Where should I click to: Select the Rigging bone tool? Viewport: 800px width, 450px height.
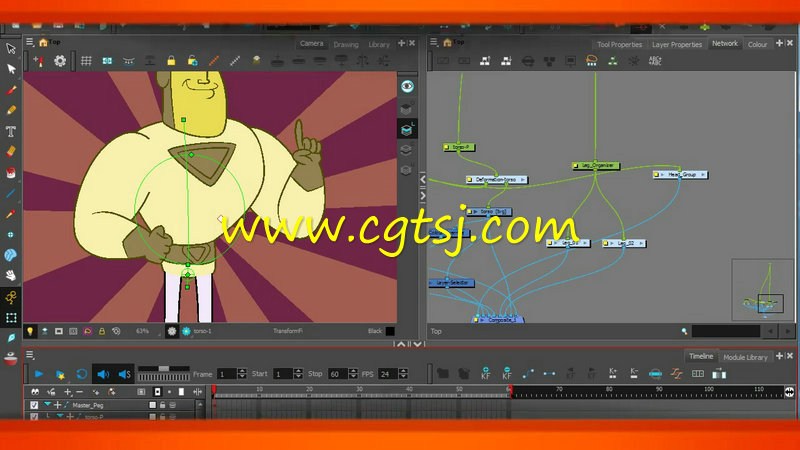[x=11, y=297]
